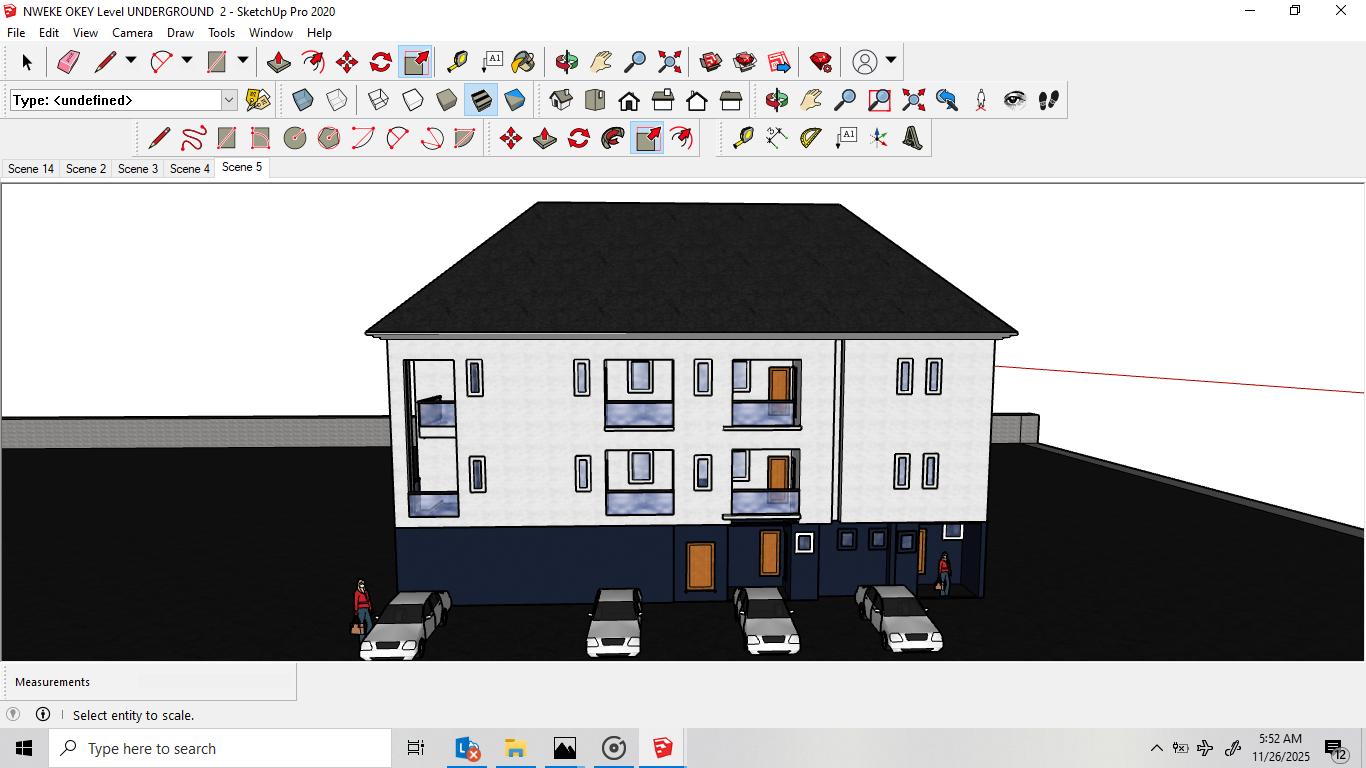The width and height of the screenshot is (1366, 768).
Task: Select the Follow Me tool
Action: tap(613, 138)
